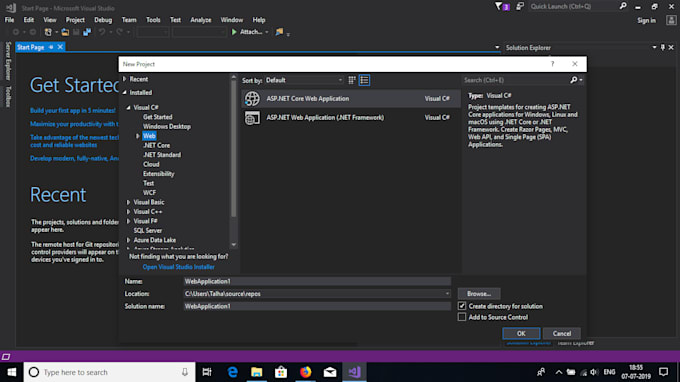The image size is (680, 382).
Task: Expand the Visual Basic node
Action: (128, 202)
